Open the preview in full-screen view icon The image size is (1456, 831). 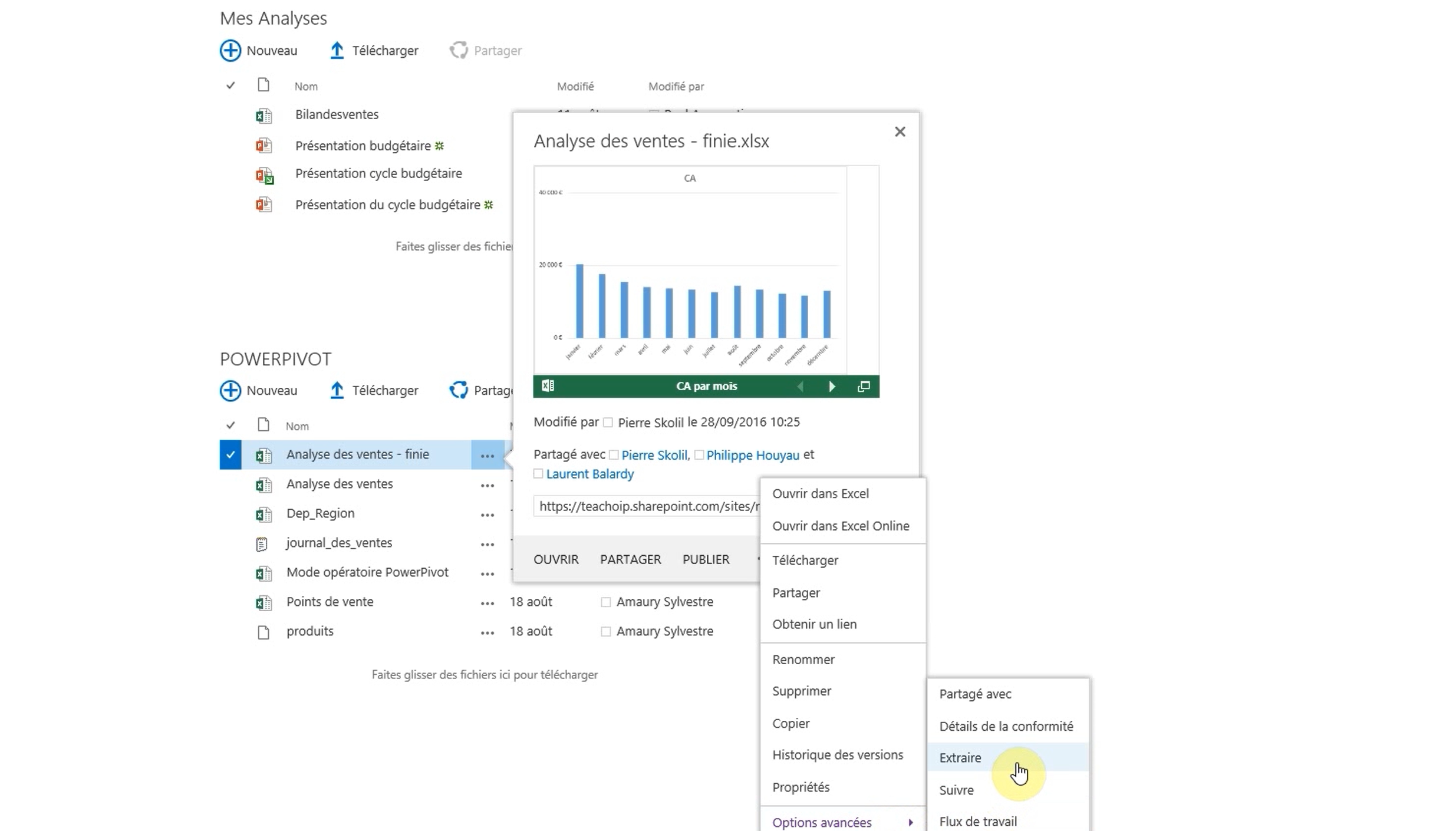coord(864,386)
